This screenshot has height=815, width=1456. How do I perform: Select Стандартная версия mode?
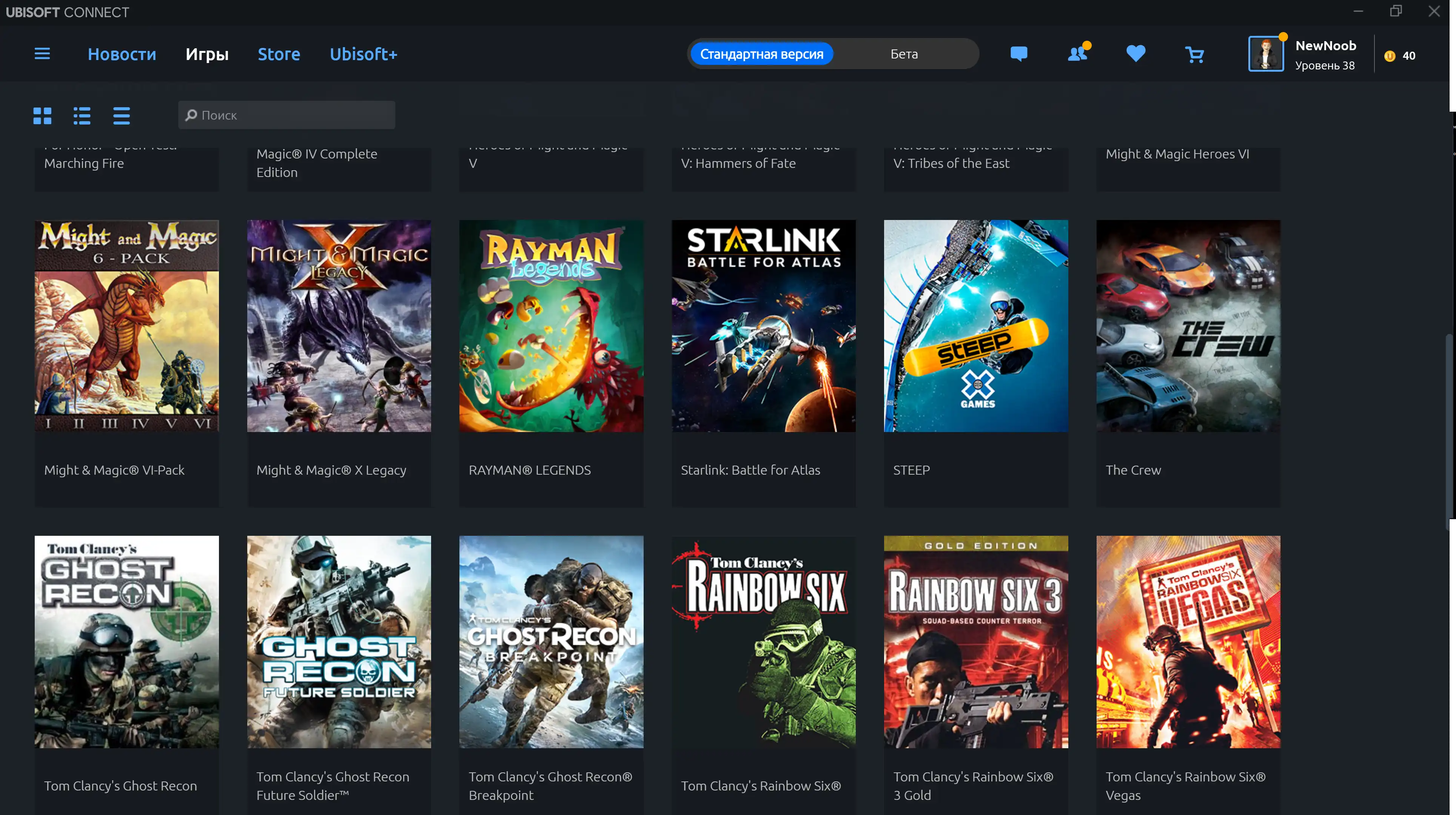coord(761,54)
